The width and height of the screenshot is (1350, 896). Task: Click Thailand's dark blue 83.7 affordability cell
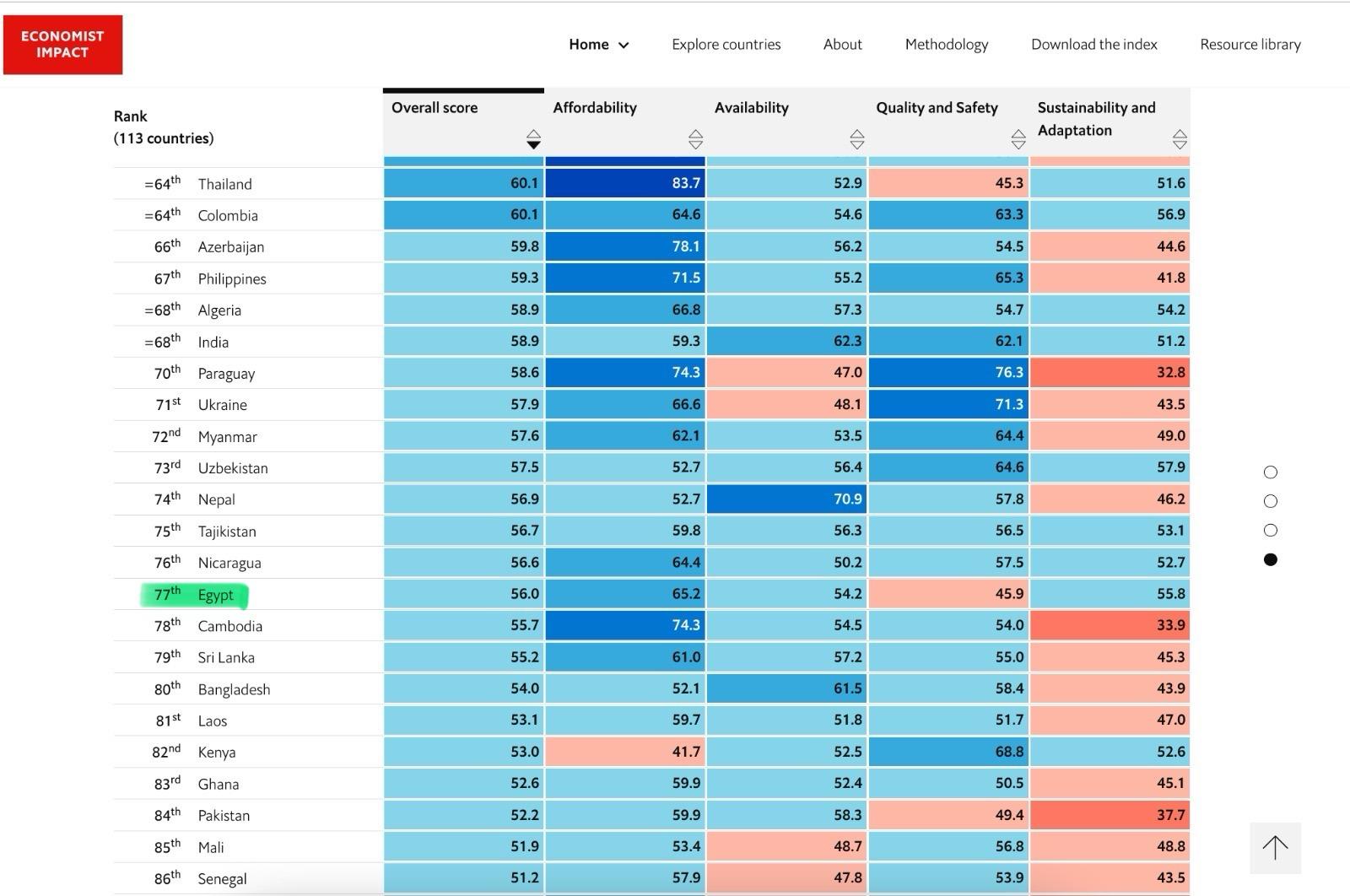(625, 183)
